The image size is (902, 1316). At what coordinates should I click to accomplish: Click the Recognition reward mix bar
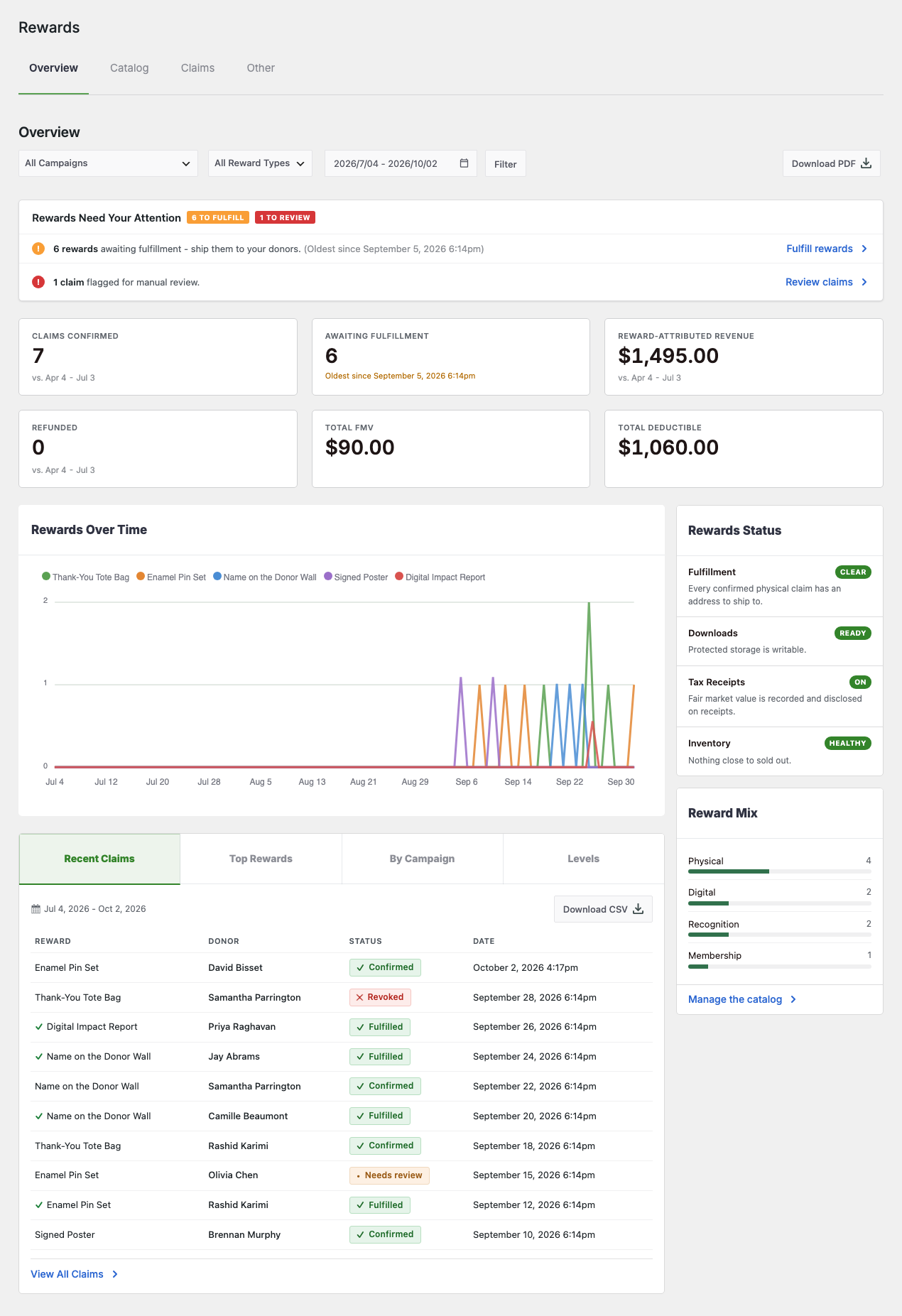pyautogui.click(x=780, y=935)
